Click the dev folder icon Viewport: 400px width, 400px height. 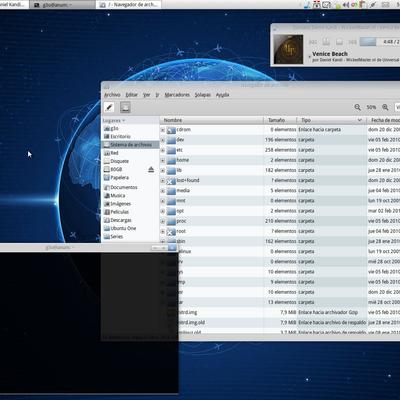pyautogui.click(x=171, y=140)
